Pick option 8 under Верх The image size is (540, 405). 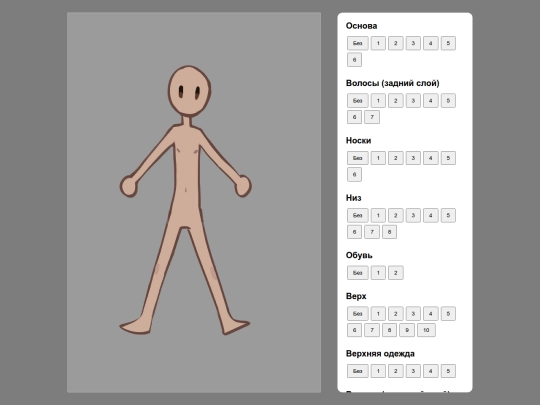pyautogui.click(x=390, y=330)
